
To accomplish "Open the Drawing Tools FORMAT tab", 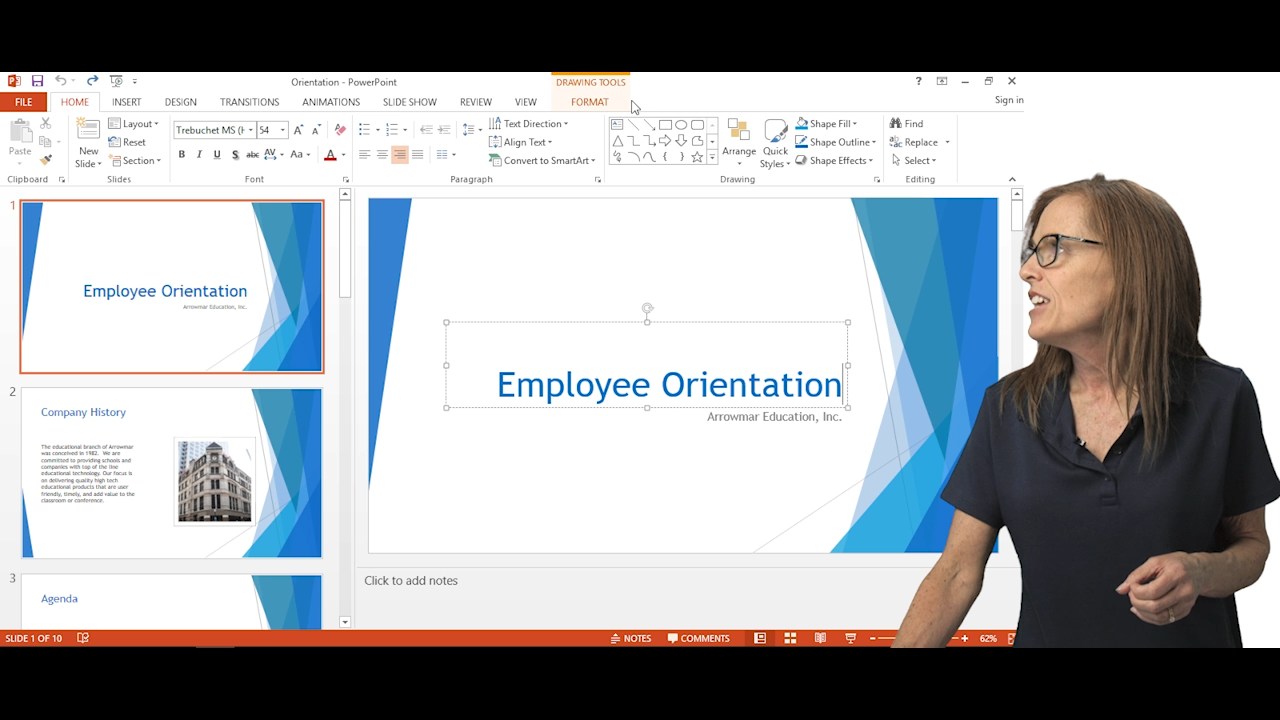I will 590,102.
